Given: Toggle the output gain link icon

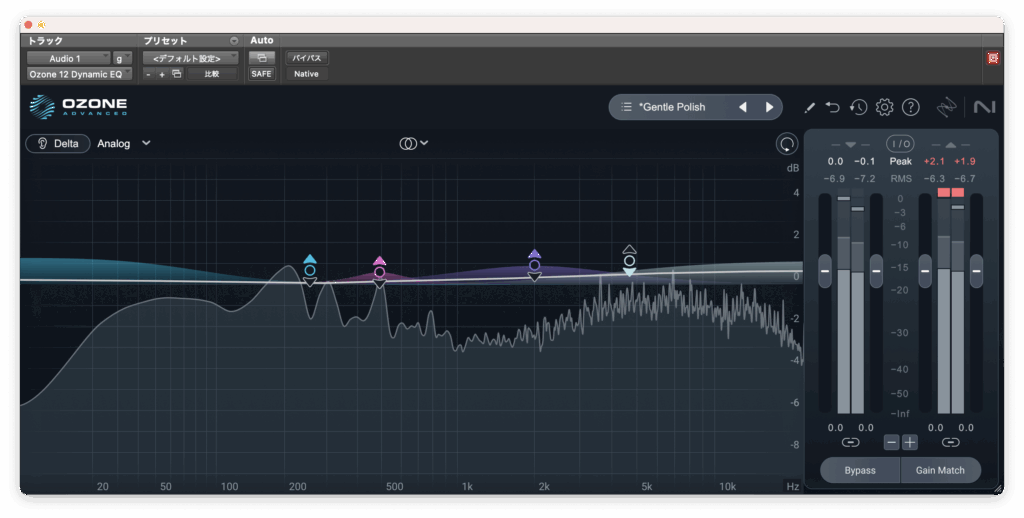Looking at the screenshot, I should [950, 442].
